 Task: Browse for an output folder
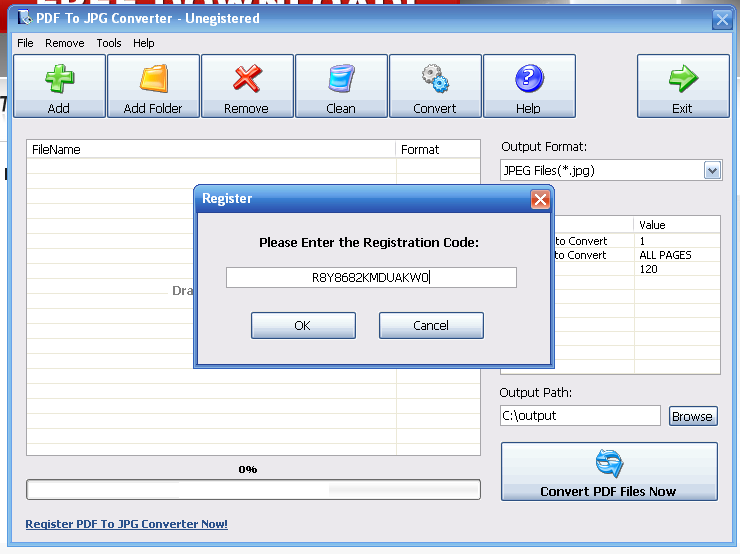[693, 416]
